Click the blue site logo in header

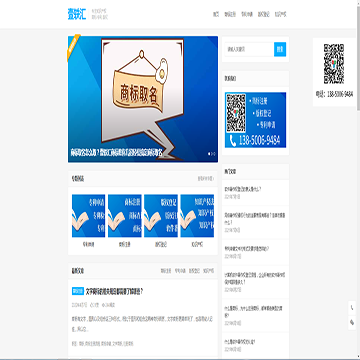tap(77, 14)
